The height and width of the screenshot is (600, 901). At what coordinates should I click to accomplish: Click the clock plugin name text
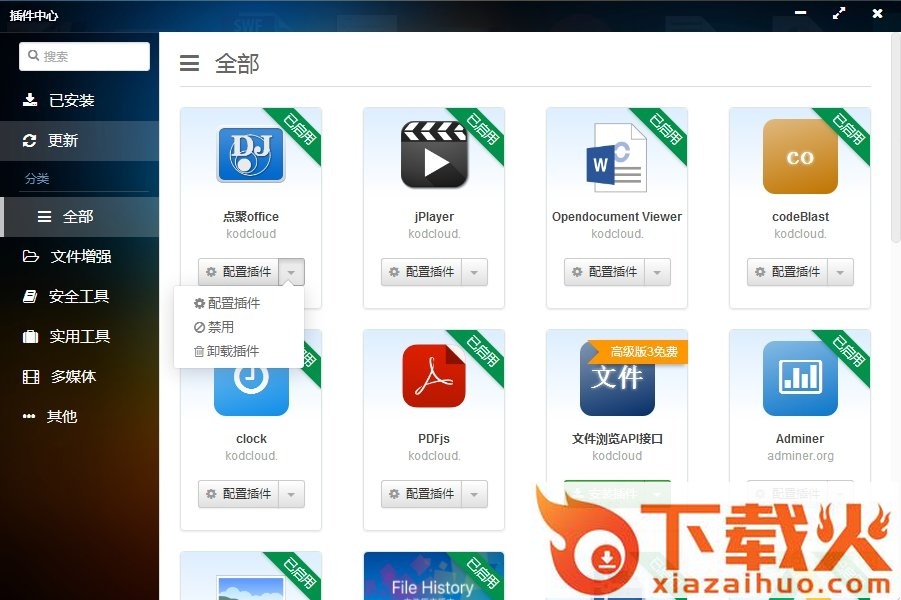click(251, 439)
